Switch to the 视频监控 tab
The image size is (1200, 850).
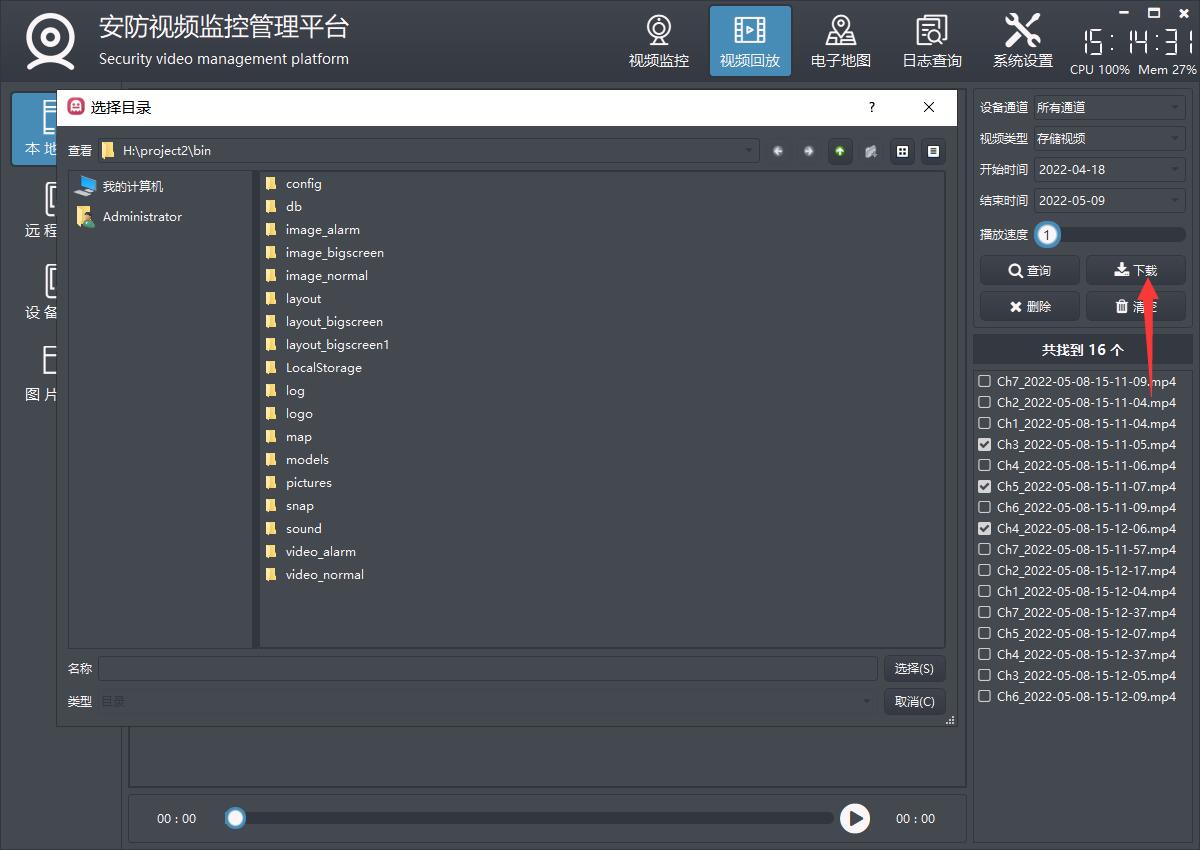(x=658, y=41)
